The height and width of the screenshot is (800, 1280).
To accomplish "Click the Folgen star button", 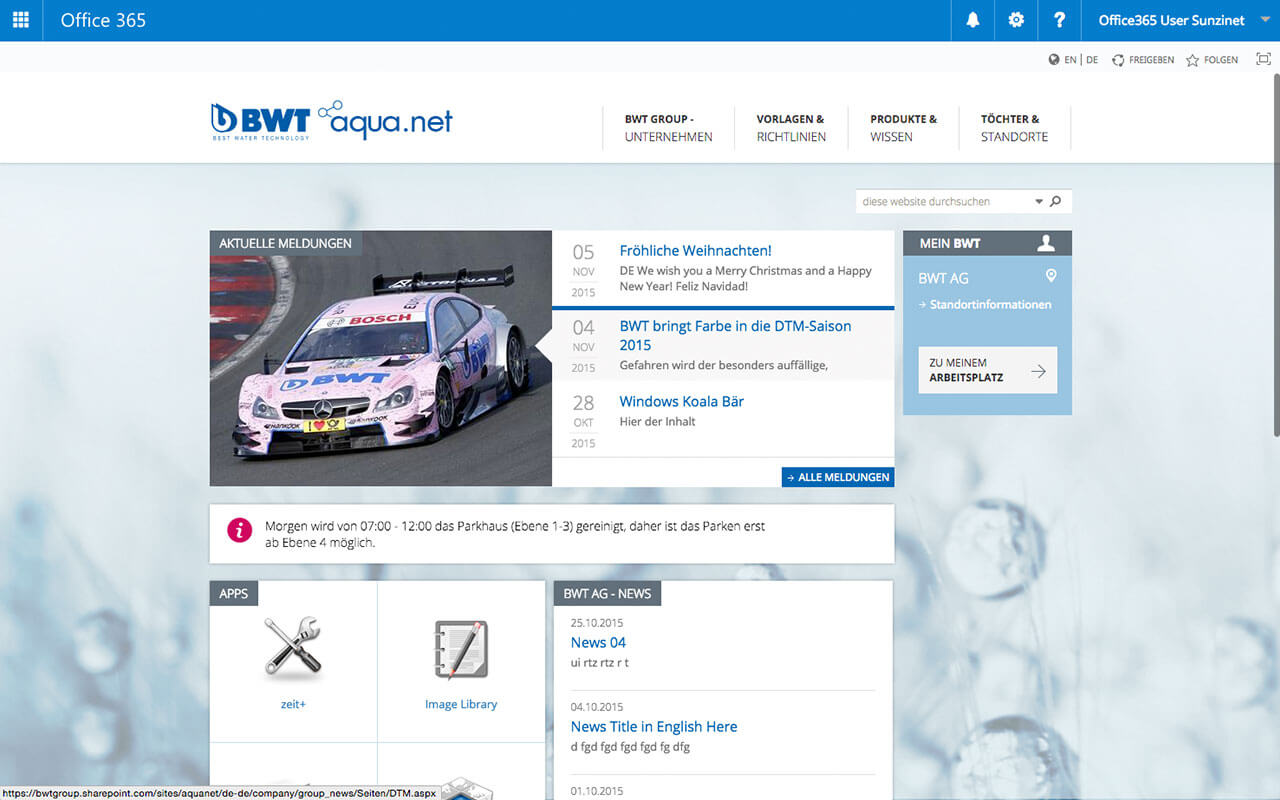I will click(1212, 60).
